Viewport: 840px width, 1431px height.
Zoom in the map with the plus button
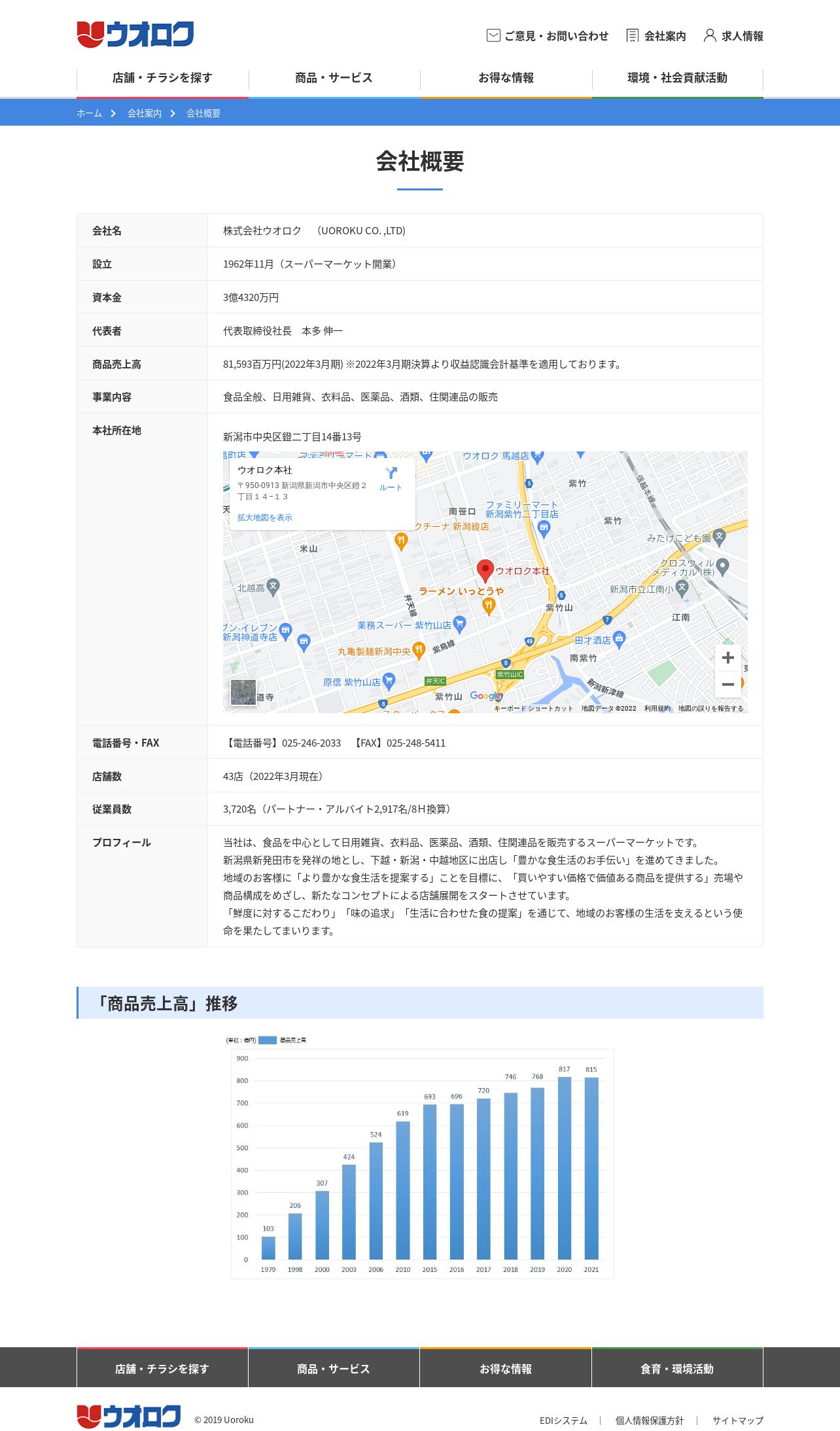click(728, 658)
